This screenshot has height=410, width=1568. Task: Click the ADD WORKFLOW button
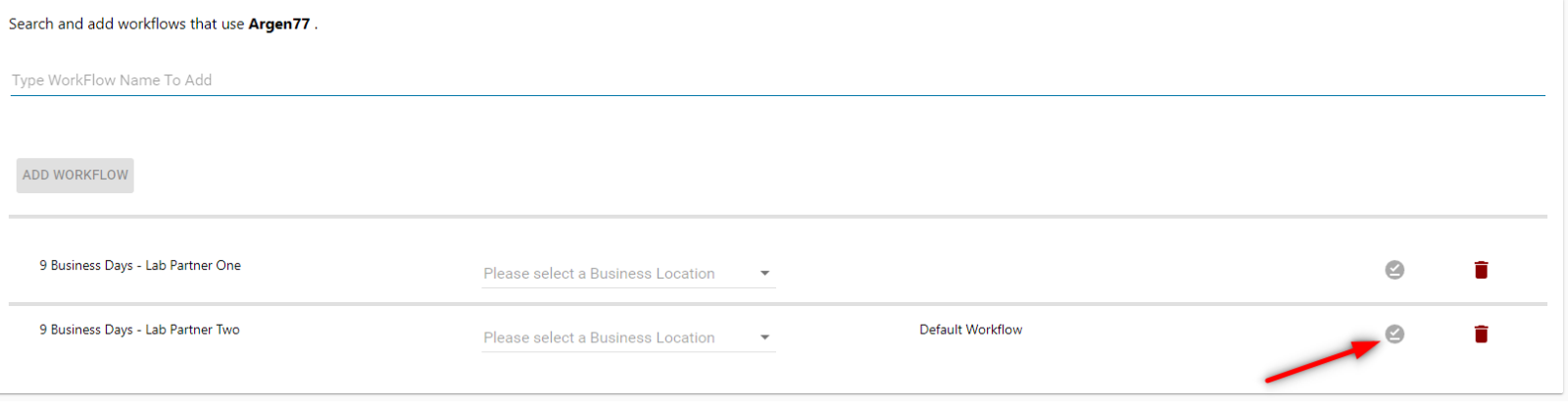click(75, 175)
